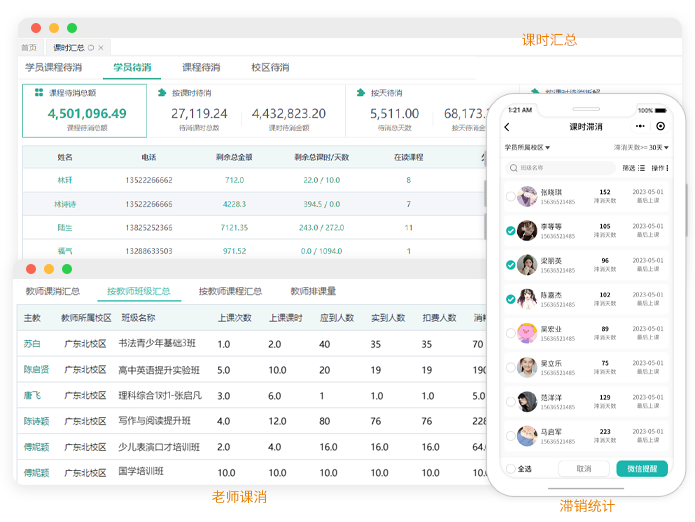Open 马启军's avatar on phone list

[x=527, y=436]
